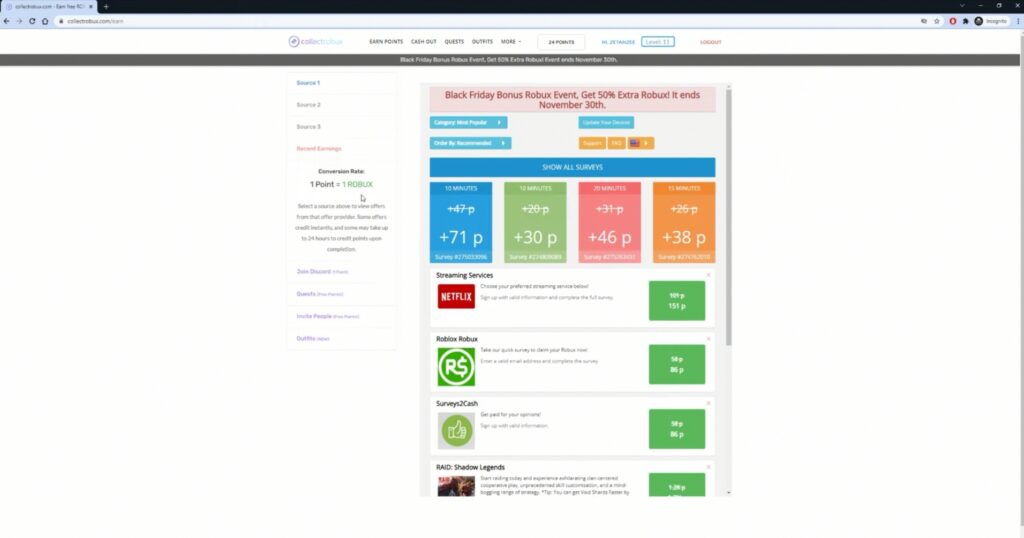Screen dimensions: 1024x538
Task: Open the QUESTS nav item
Action: pyautogui.click(x=454, y=42)
